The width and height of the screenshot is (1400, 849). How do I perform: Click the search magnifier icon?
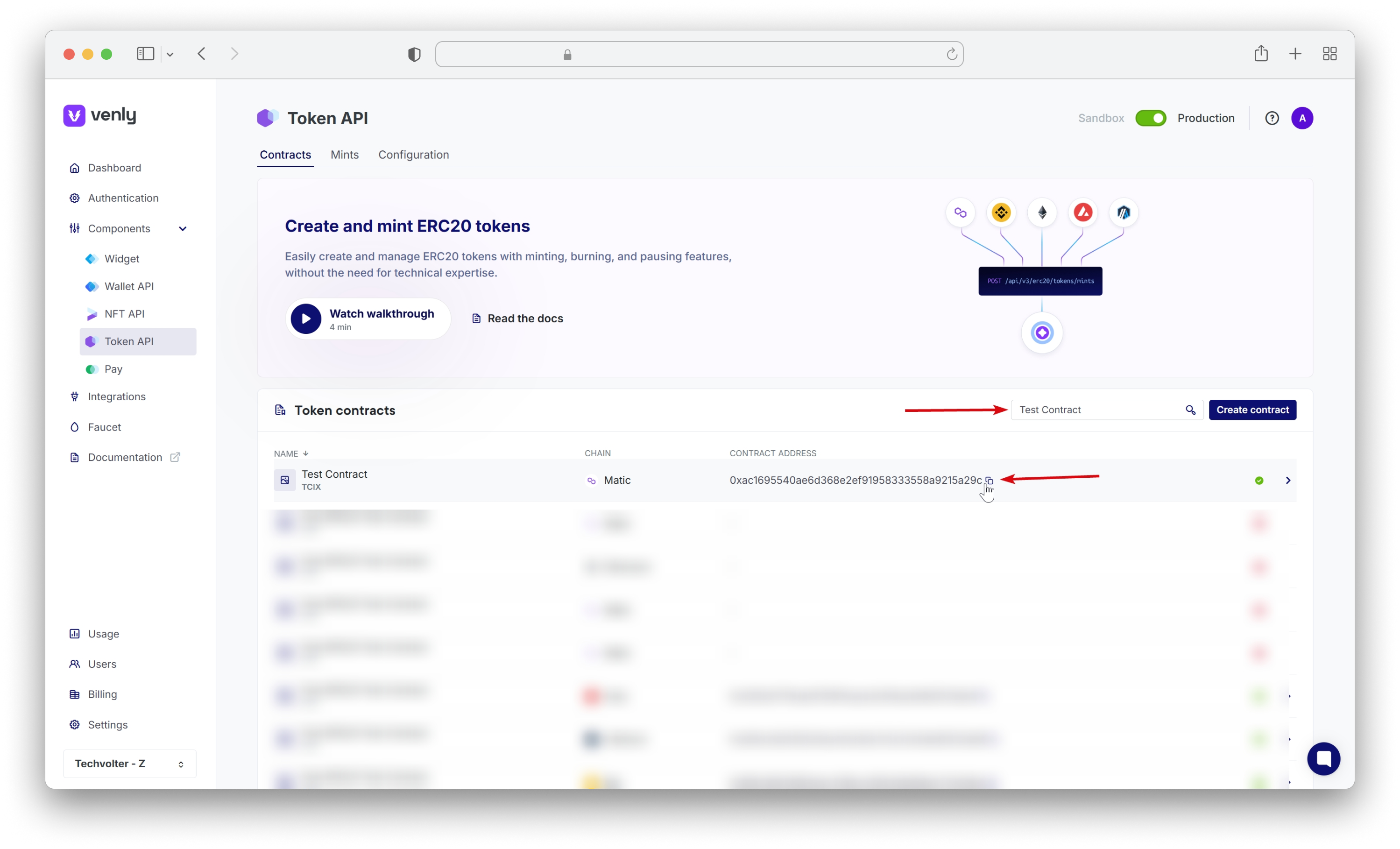[x=1190, y=410]
